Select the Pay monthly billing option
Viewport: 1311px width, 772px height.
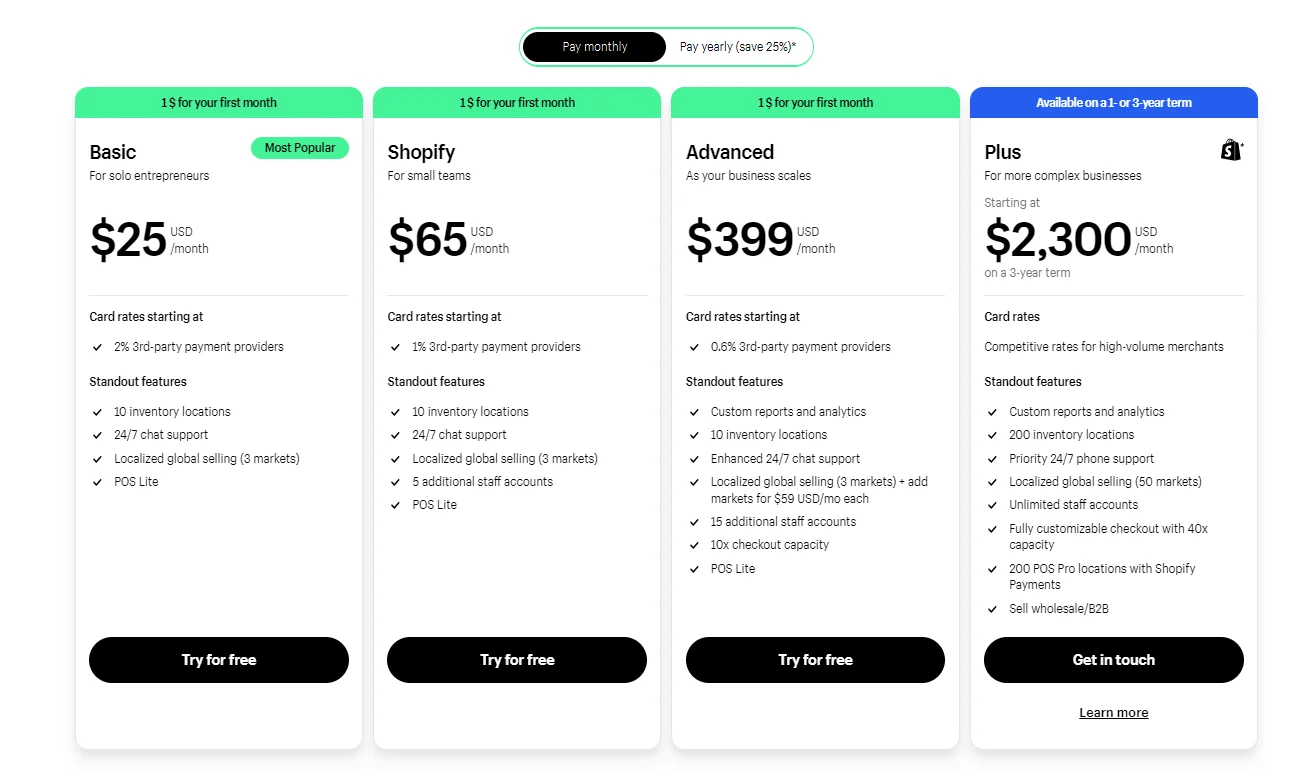point(596,46)
